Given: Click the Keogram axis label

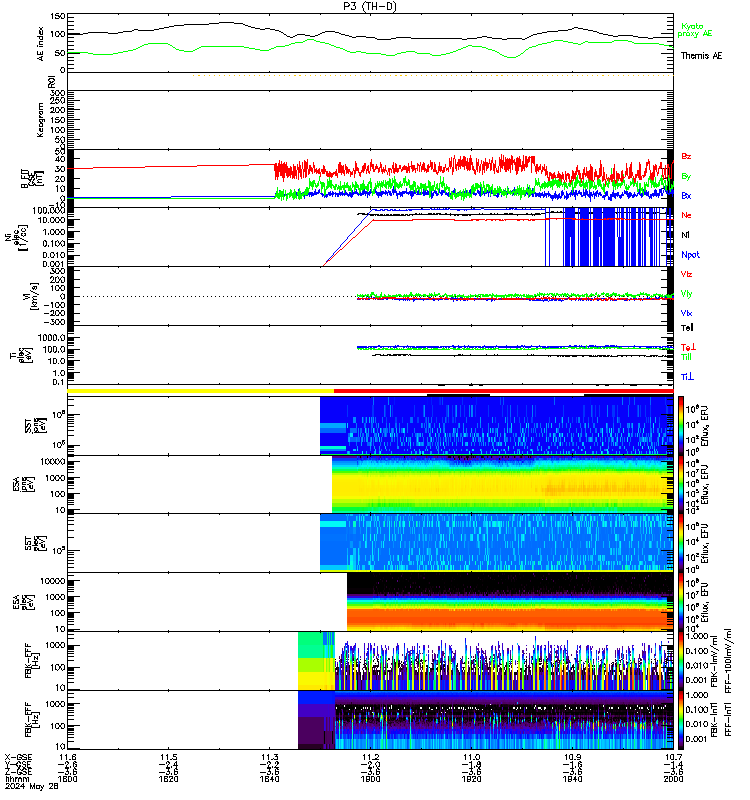Looking at the screenshot, I should 40,120.
